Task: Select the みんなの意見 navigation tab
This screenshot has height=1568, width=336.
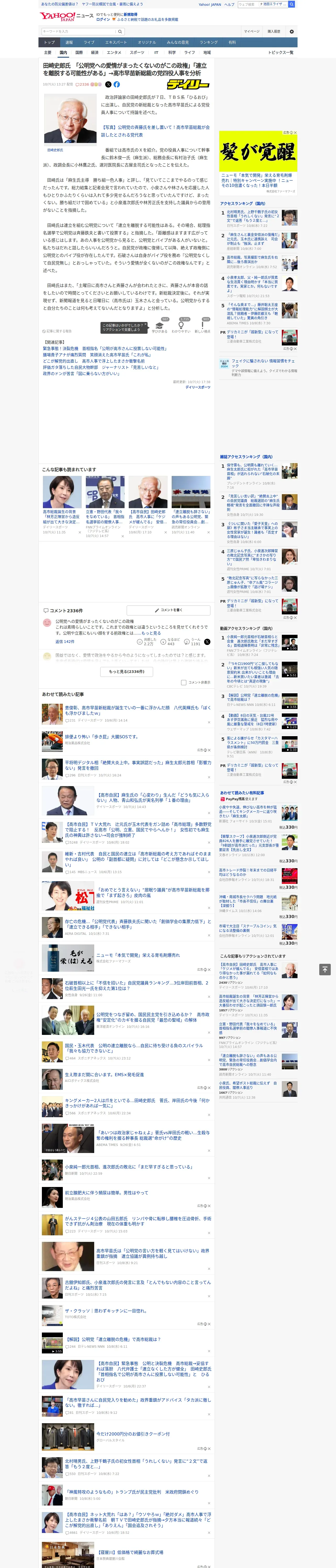Action: coord(177,43)
